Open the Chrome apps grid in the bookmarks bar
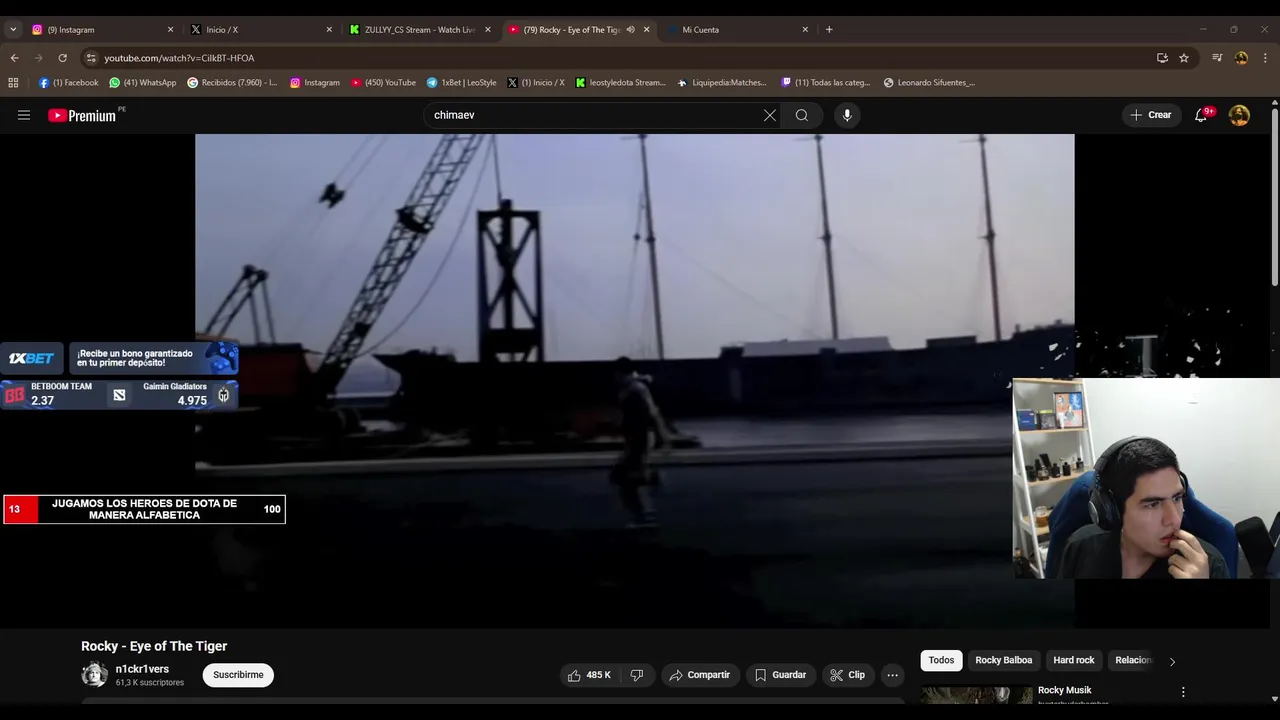Screen dimensions: 1280x720 13,83
